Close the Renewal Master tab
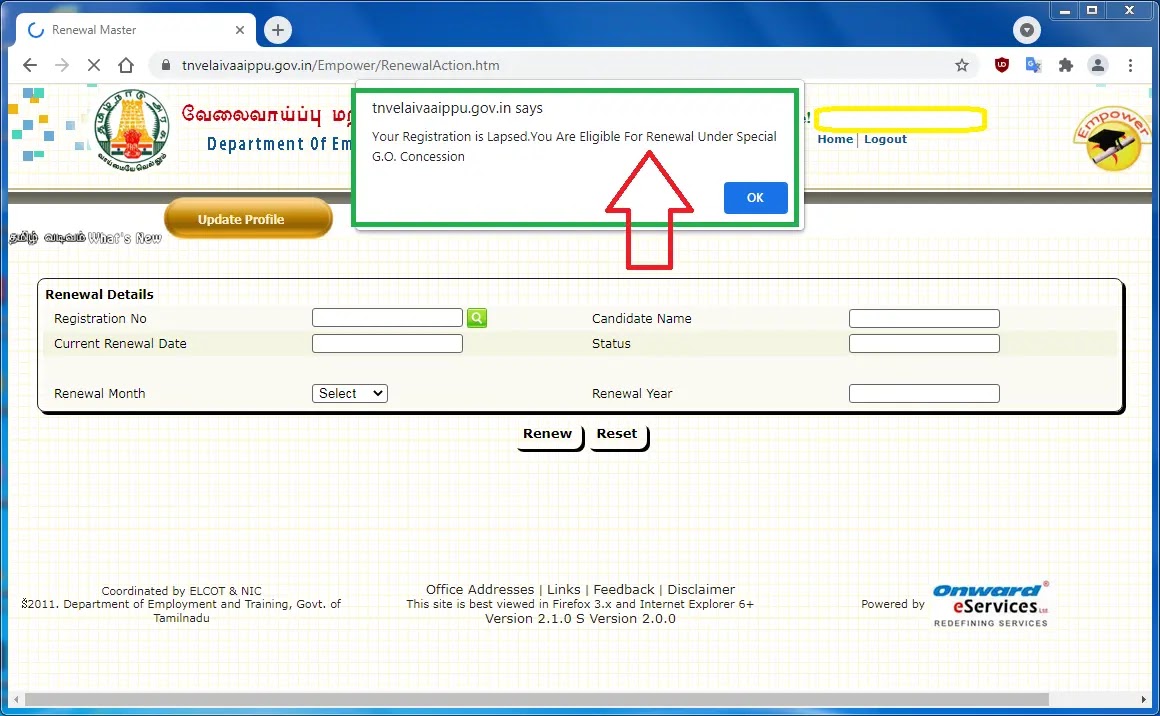Viewport: 1160px width, 716px height. click(x=240, y=30)
